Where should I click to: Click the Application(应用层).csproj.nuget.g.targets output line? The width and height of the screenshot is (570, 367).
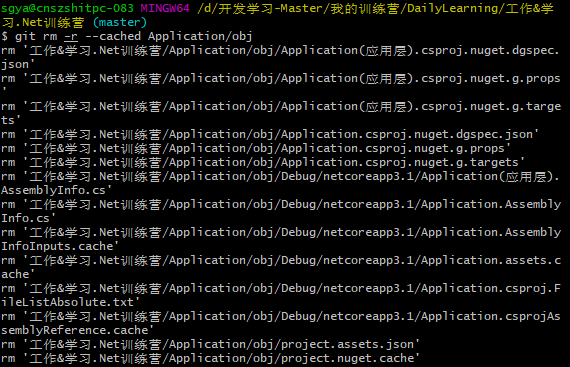[x=280, y=113]
